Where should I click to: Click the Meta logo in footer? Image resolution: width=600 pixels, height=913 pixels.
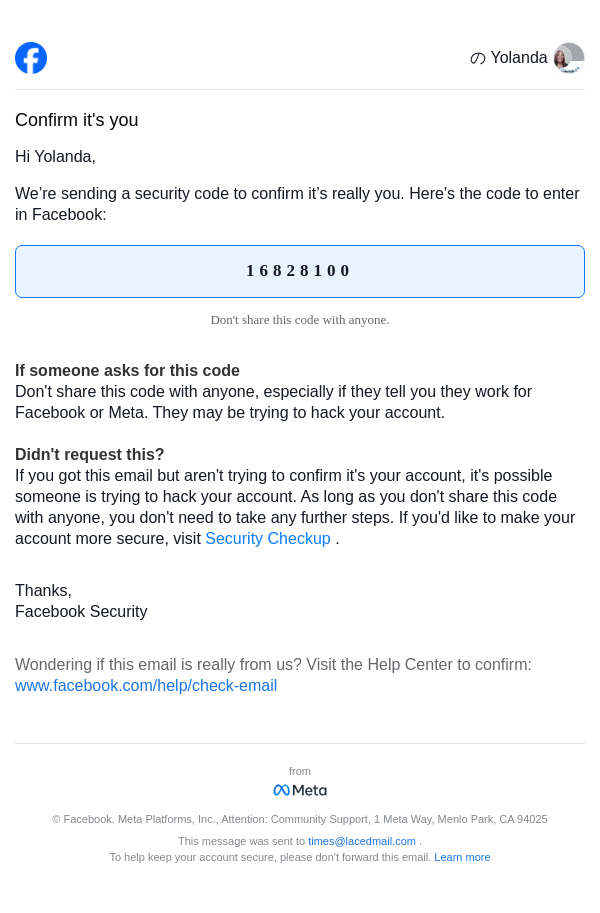click(x=300, y=790)
